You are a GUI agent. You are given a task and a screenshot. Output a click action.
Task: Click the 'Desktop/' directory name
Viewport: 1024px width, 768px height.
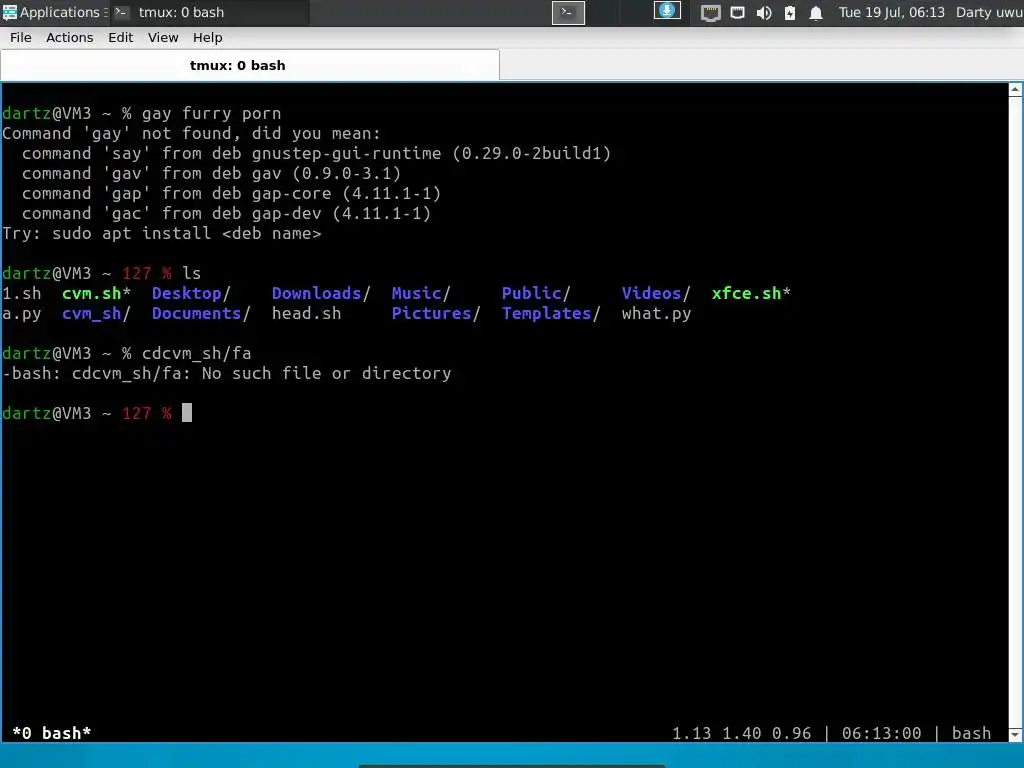point(191,293)
